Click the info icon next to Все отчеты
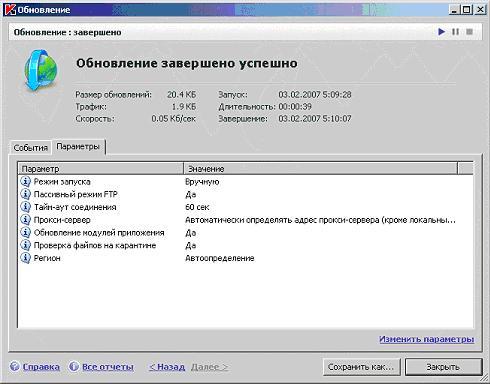The image size is (490, 384). pyautogui.click(x=74, y=367)
